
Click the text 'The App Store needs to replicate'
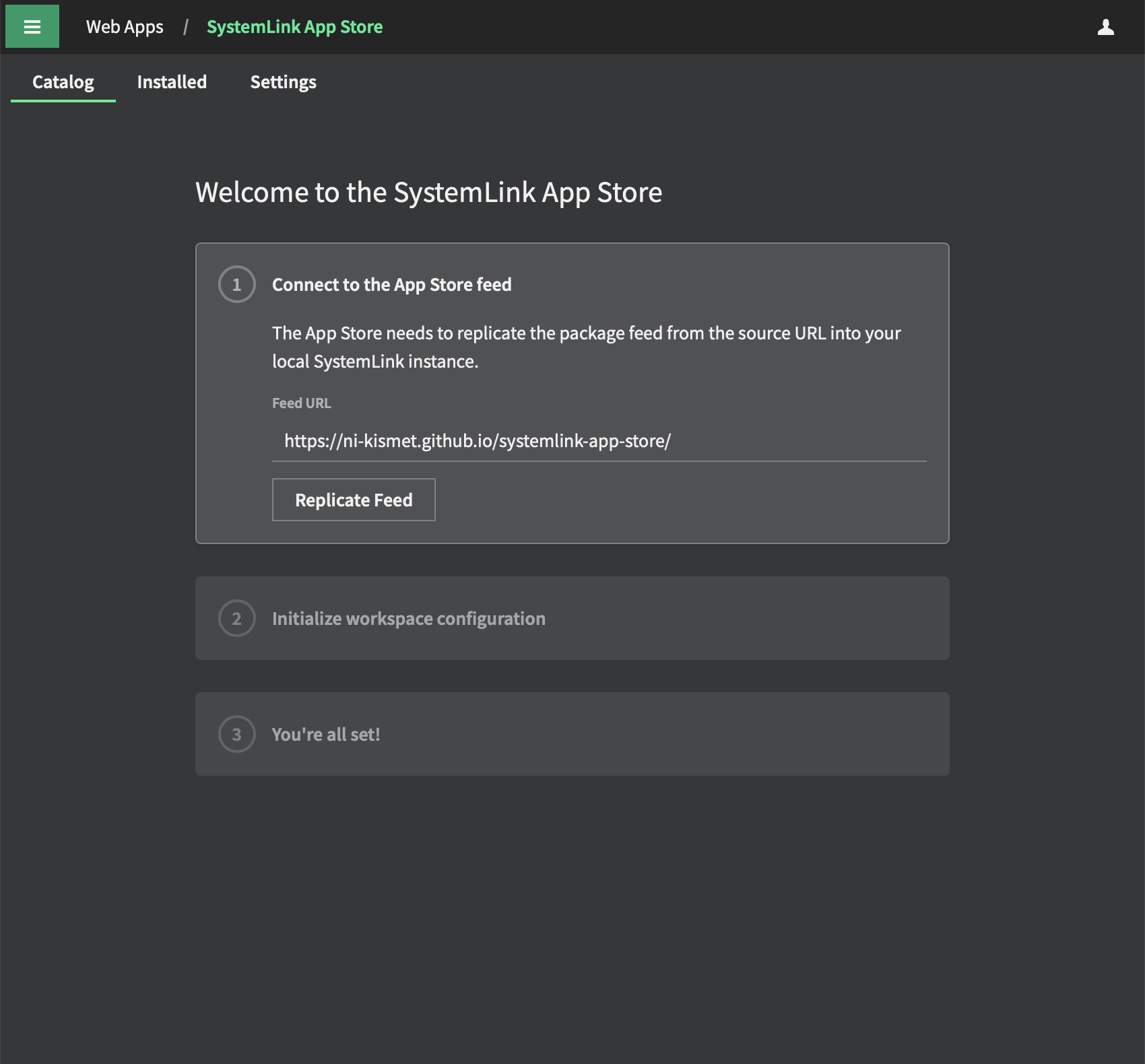click(399, 333)
